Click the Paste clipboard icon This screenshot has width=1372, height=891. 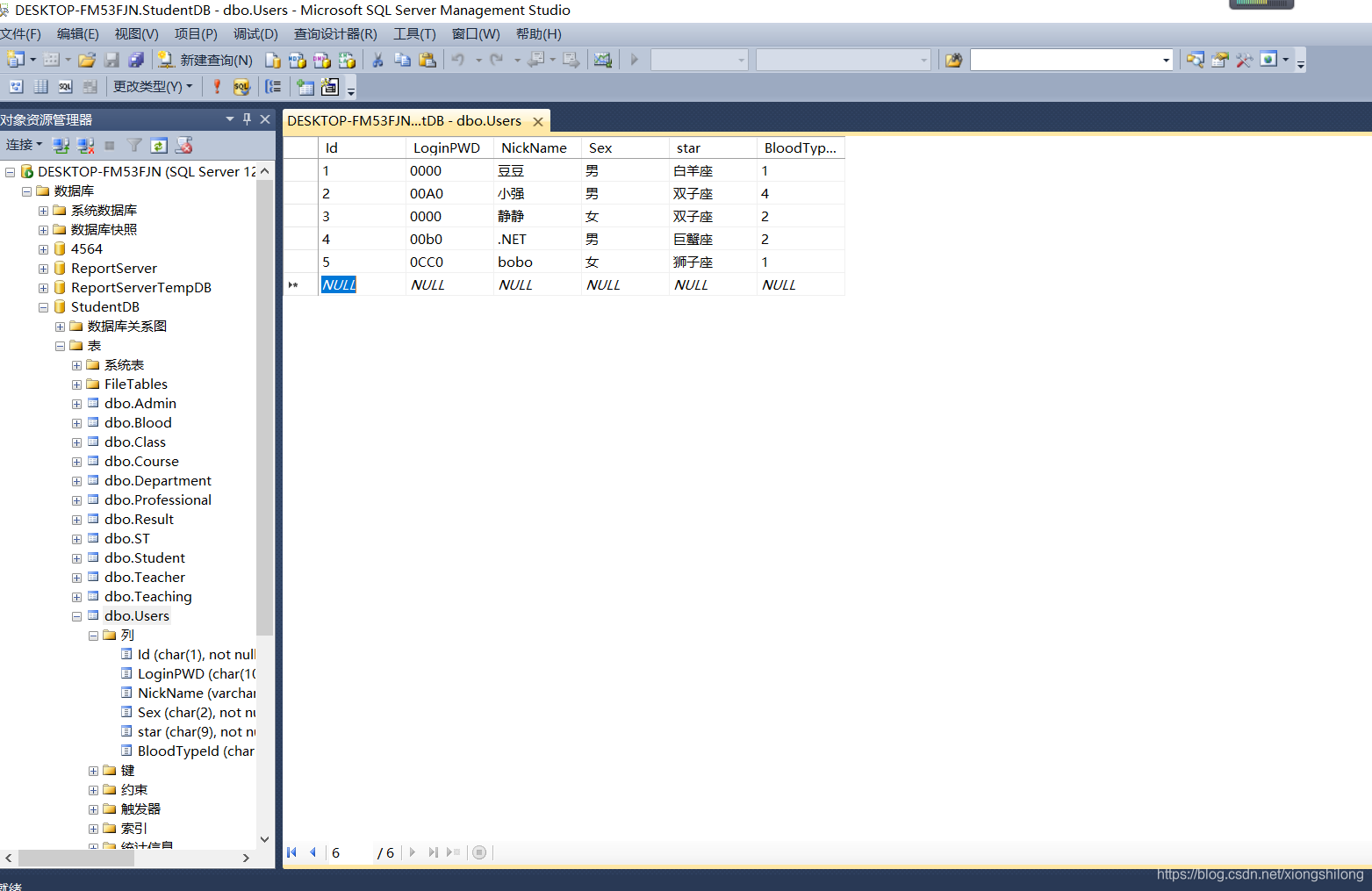[427, 60]
